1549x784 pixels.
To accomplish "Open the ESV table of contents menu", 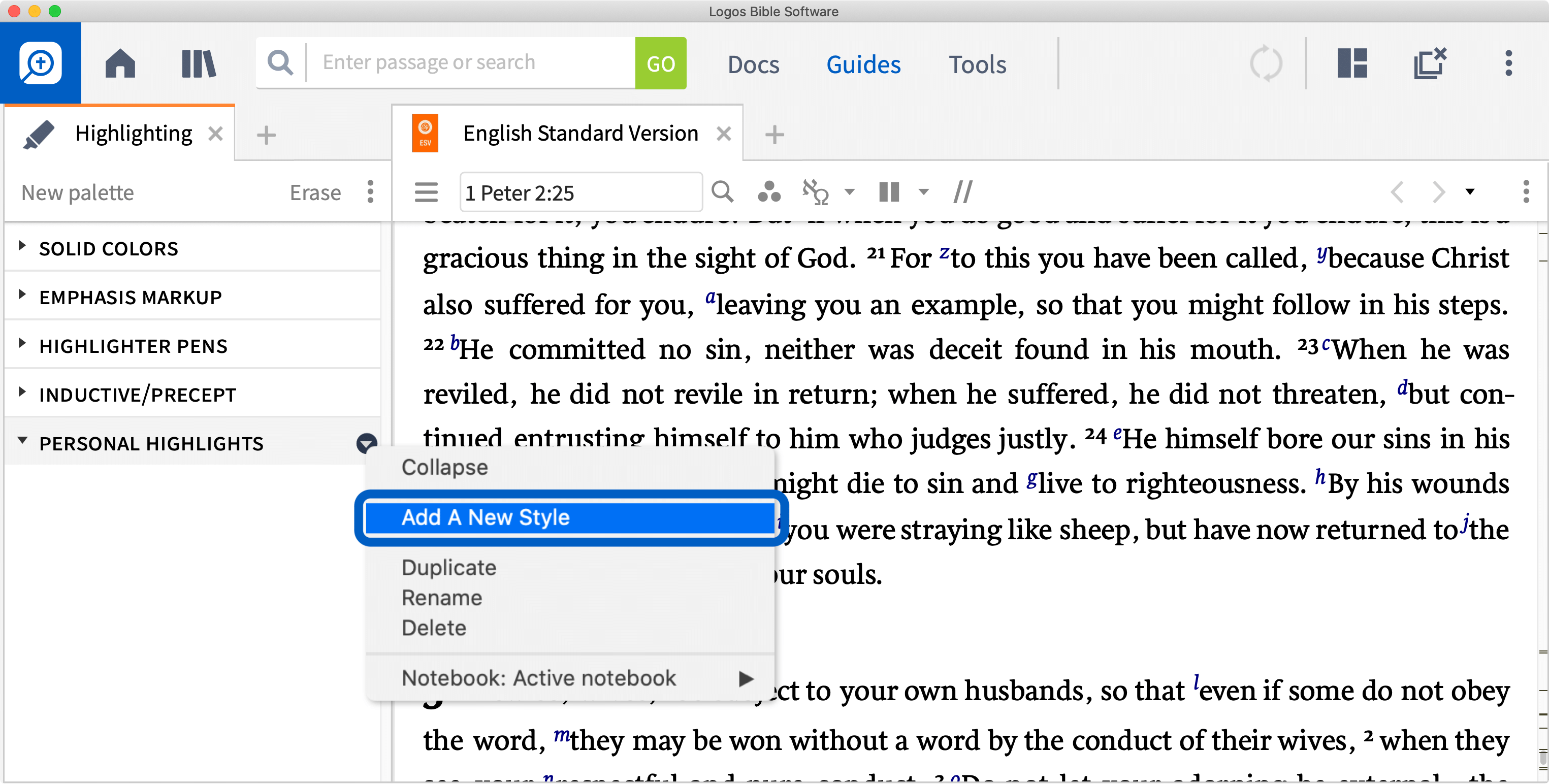I will [426, 192].
